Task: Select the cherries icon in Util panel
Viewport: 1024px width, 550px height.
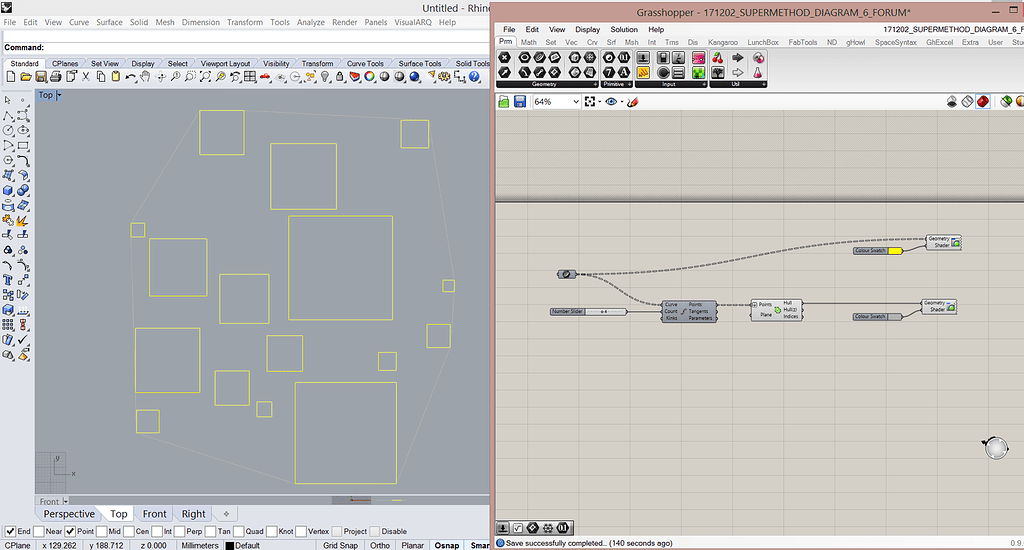Action: (x=718, y=58)
